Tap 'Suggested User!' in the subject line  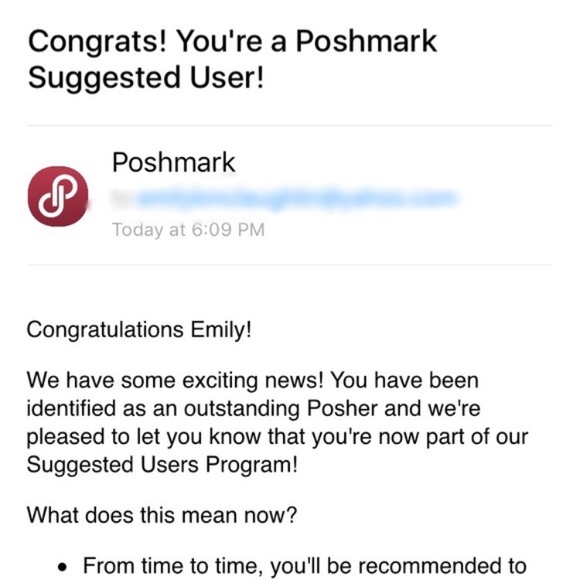pos(146,78)
